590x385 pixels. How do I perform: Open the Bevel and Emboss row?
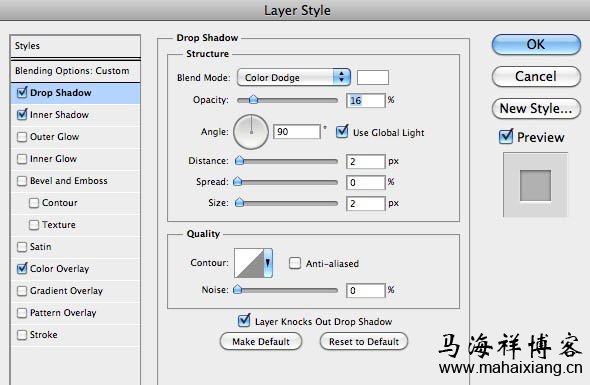[x=75, y=181]
